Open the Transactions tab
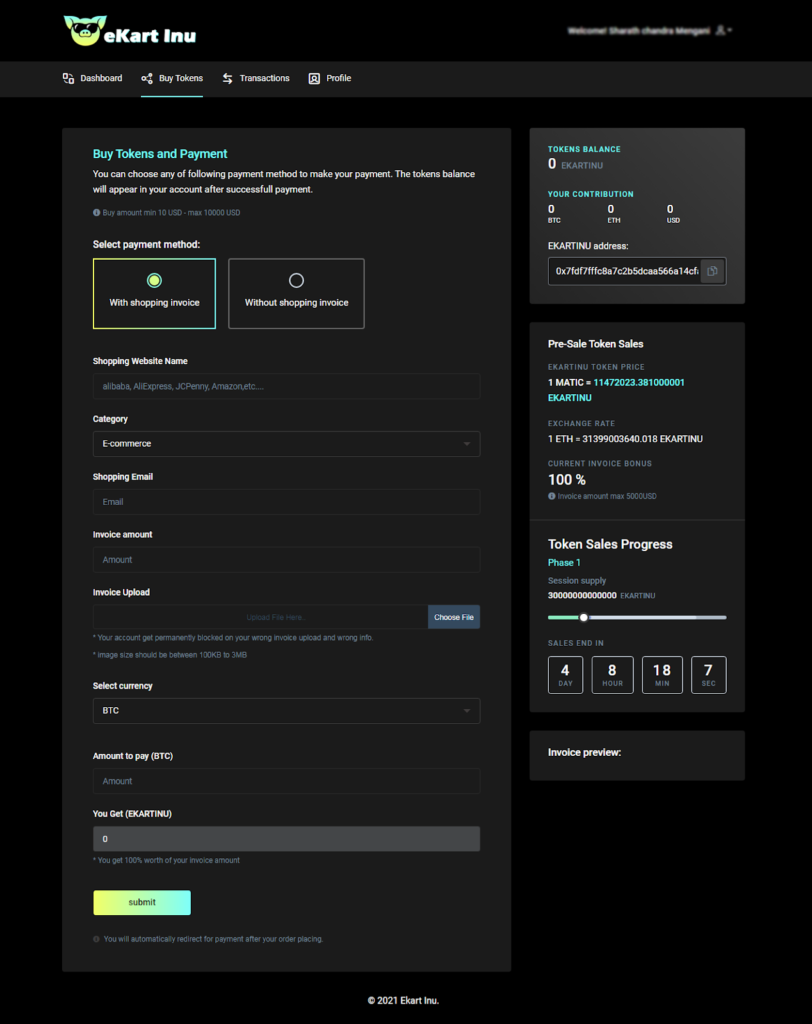 point(256,78)
